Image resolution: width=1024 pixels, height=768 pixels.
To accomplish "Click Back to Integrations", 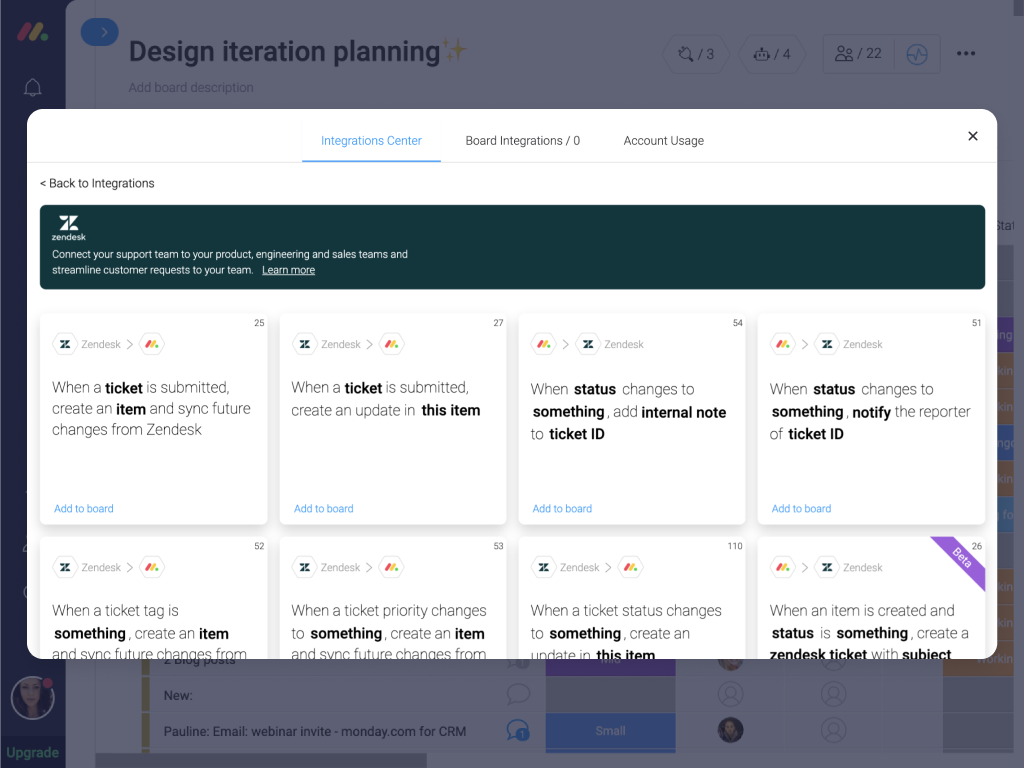I will [97, 183].
